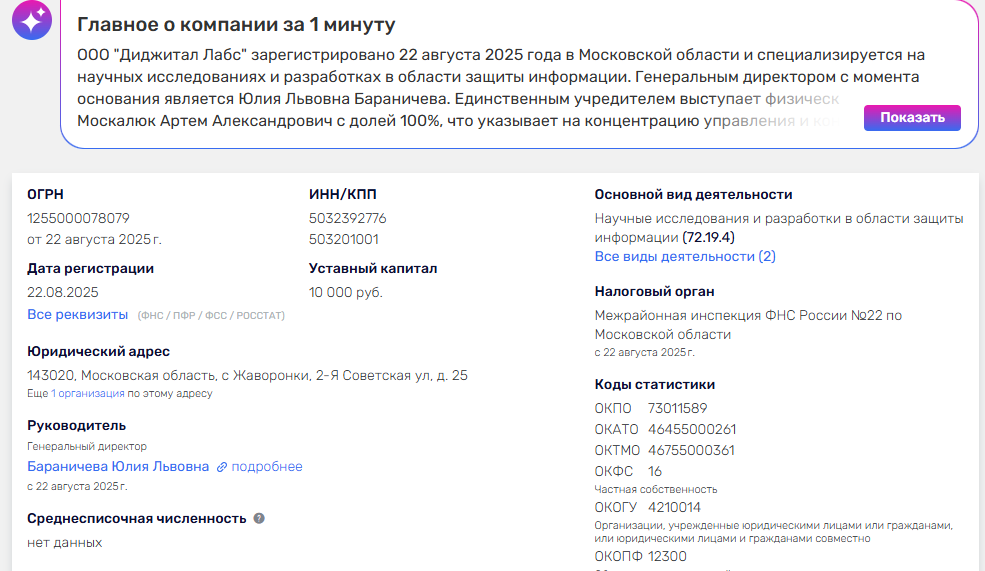Screen dimensions: 985x571
Task: Click the question mark help icon near Среднесписочная численность
Action: pos(259,518)
